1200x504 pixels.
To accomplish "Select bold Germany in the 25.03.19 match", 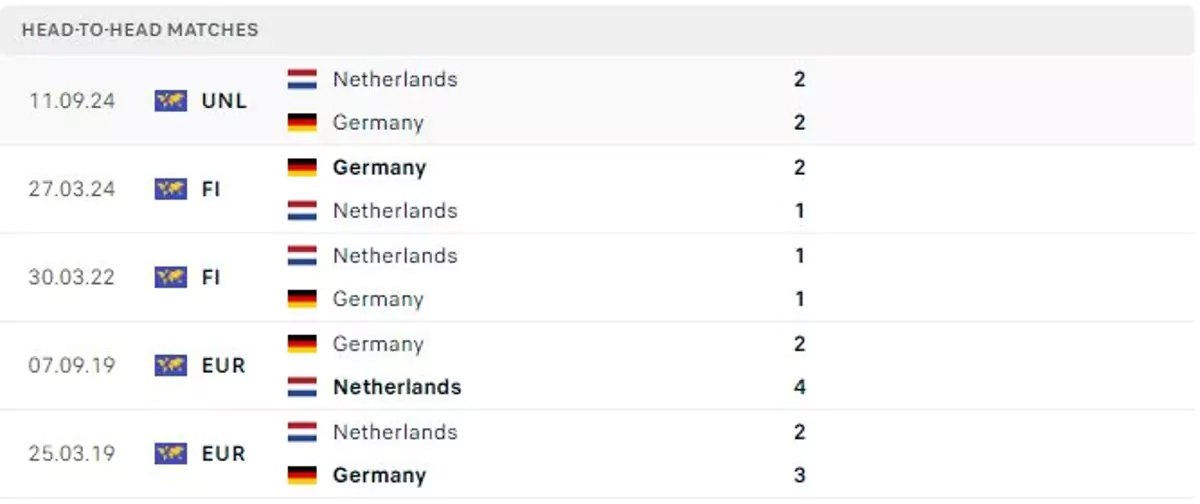I will [380, 475].
